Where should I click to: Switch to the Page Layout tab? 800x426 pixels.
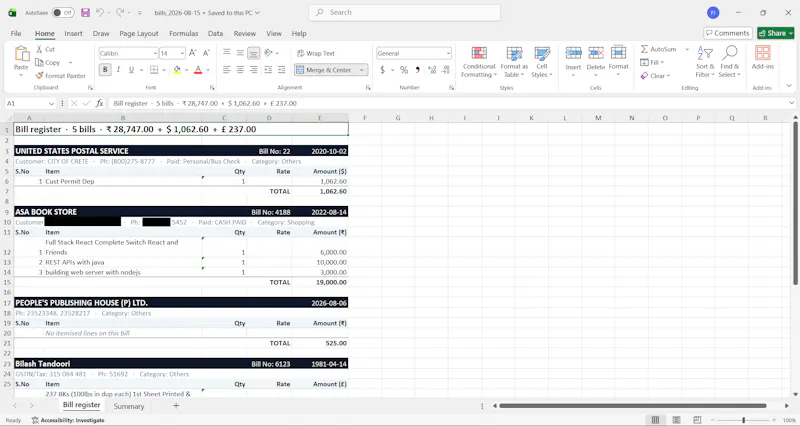139,33
